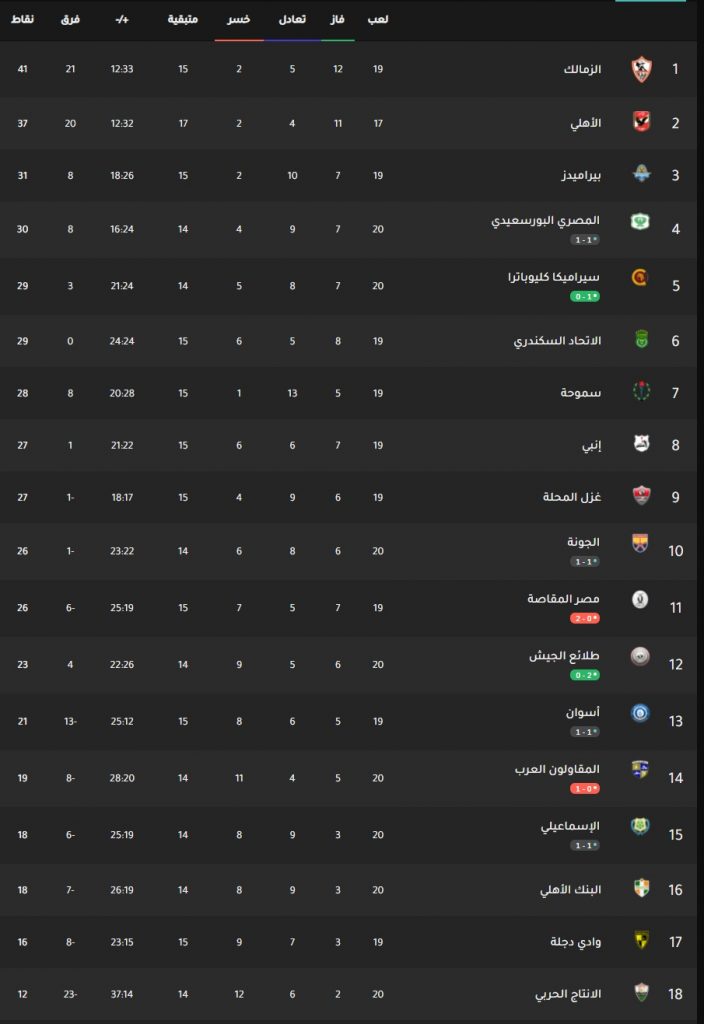Image resolution: width=704 pixels, height=1024 pixels.
Task: Click the Aswan blue club logo
Action: [640, 712]
